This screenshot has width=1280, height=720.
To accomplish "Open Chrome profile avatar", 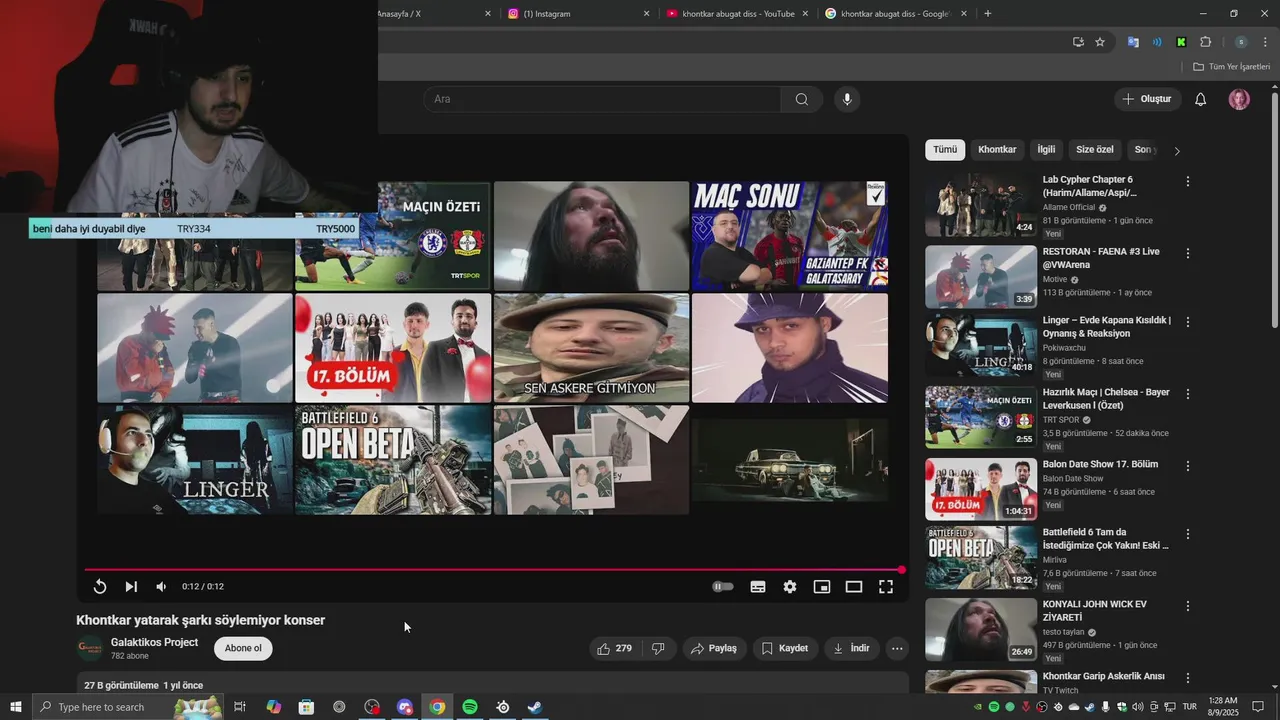I will click(x=1241, y=42).
